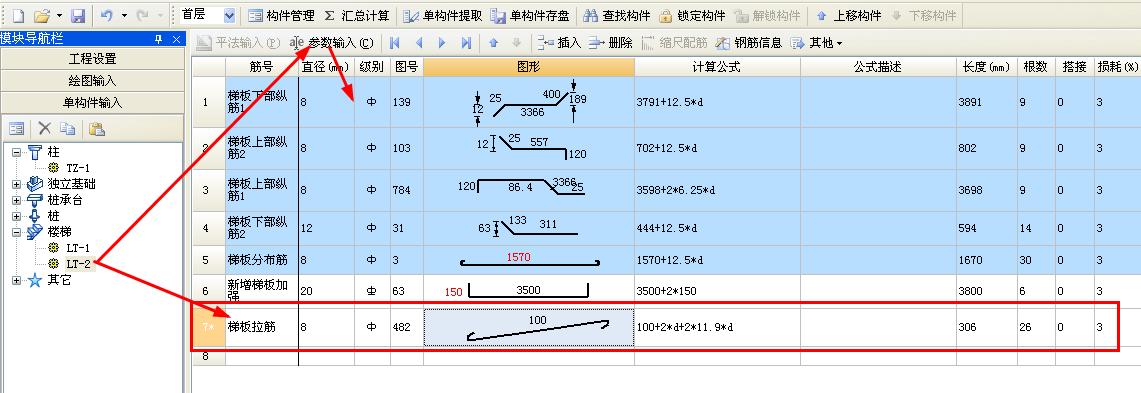The width and height of the screenshot is (1141, 393).
Task: Collapse the 楼梯 tree node
Action: pyautogui.click(x=16, y=232)
